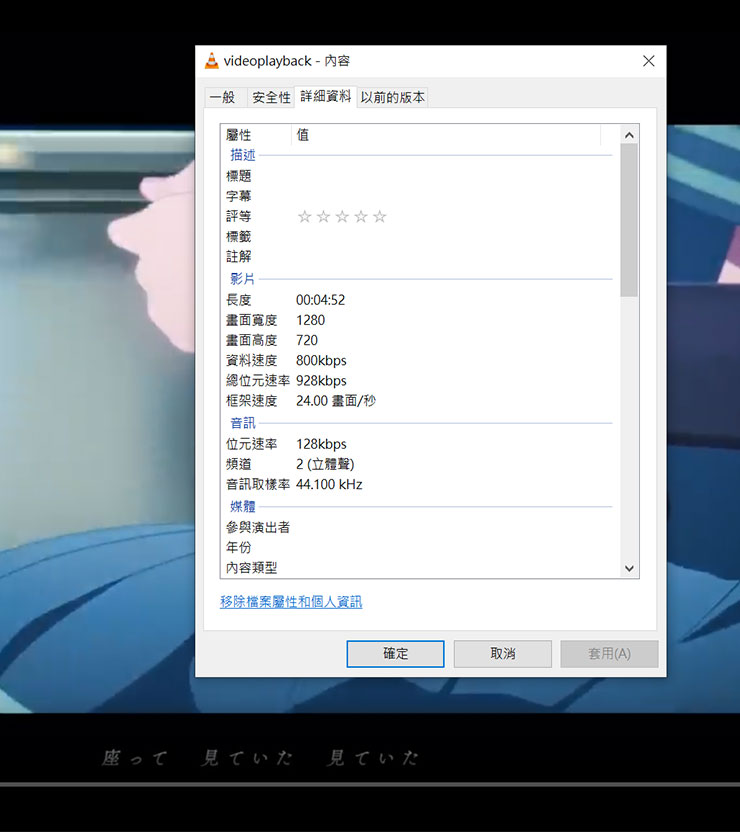Set rating to five stars
This screenshot has width=740, height=832.
click(380, 216)
